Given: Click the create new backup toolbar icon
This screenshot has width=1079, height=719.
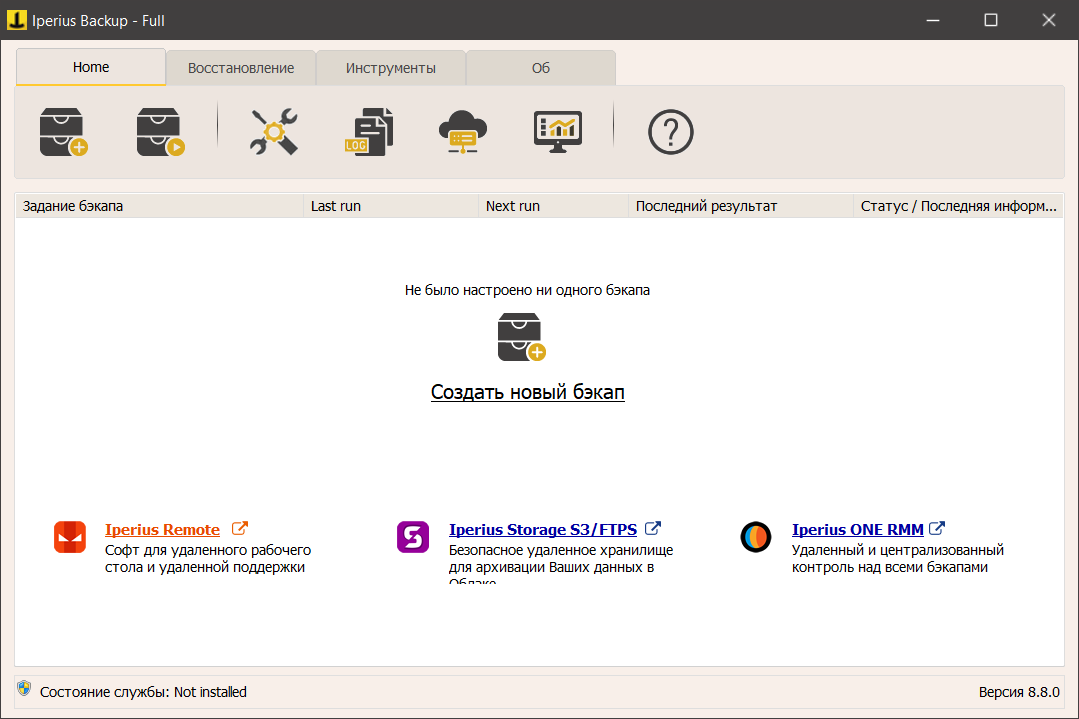Looking at the screenshot, I should 63,132.
